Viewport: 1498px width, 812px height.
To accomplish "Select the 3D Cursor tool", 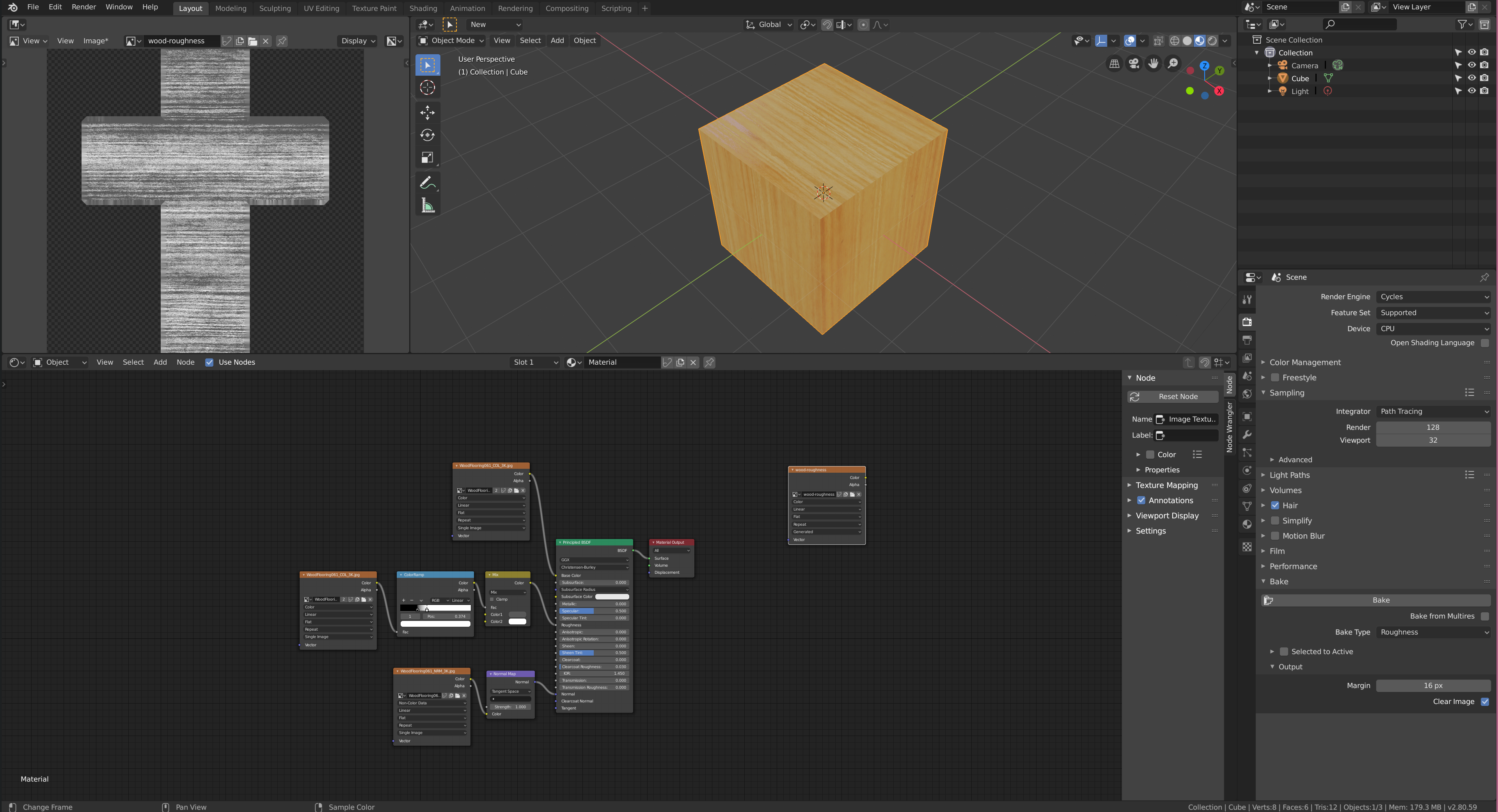I will point(428,88).
